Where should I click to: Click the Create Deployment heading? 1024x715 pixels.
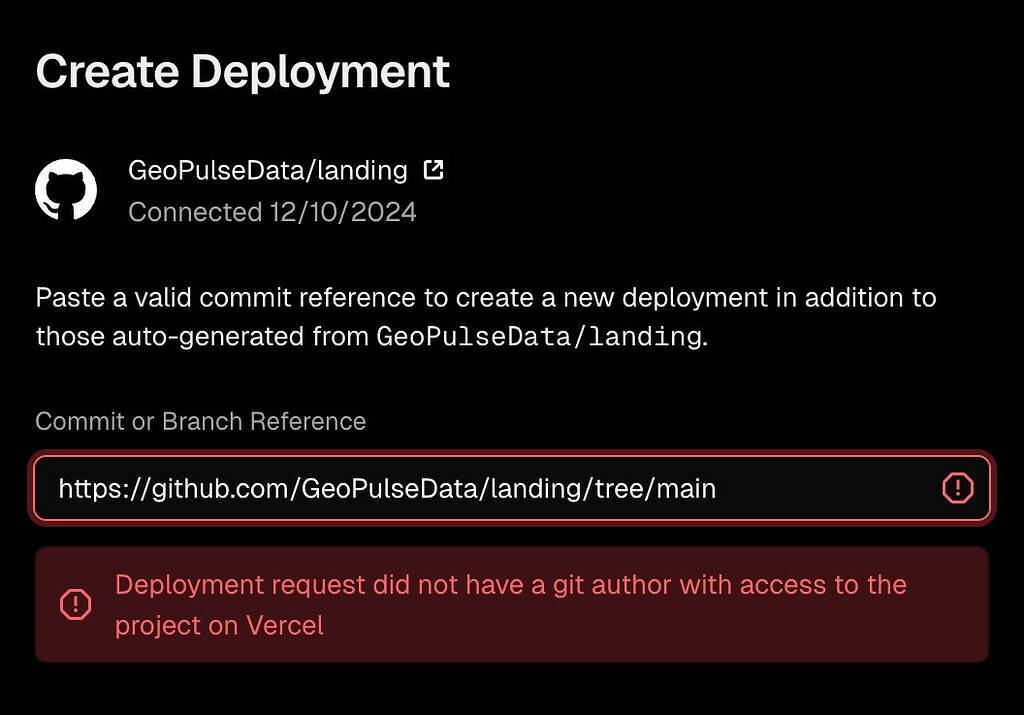coord(242,71)
